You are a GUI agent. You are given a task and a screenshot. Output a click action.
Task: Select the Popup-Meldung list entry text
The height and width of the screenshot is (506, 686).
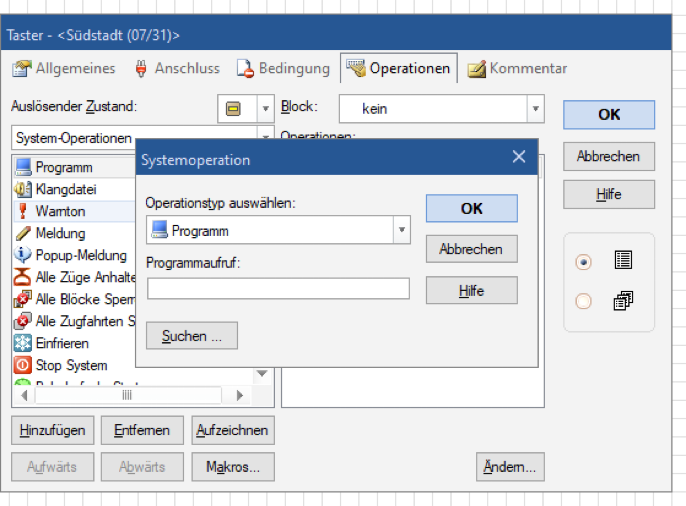tap(81, 255)
